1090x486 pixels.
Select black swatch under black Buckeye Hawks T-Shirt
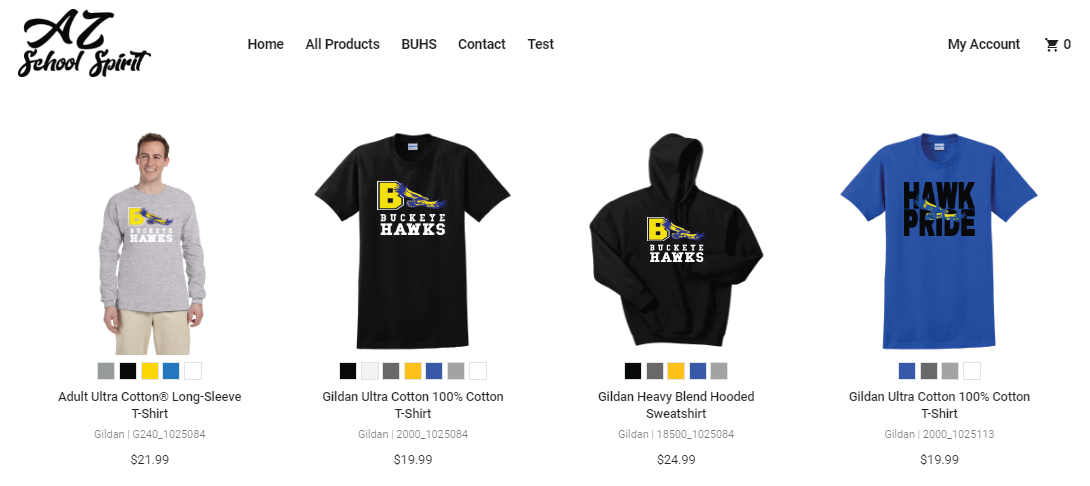[348, 371]
